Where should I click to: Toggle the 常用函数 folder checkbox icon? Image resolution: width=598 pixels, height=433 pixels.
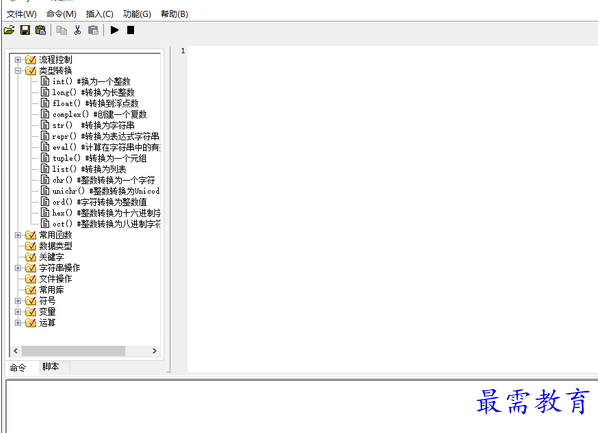pyautogui.click(x=31, y=235)
